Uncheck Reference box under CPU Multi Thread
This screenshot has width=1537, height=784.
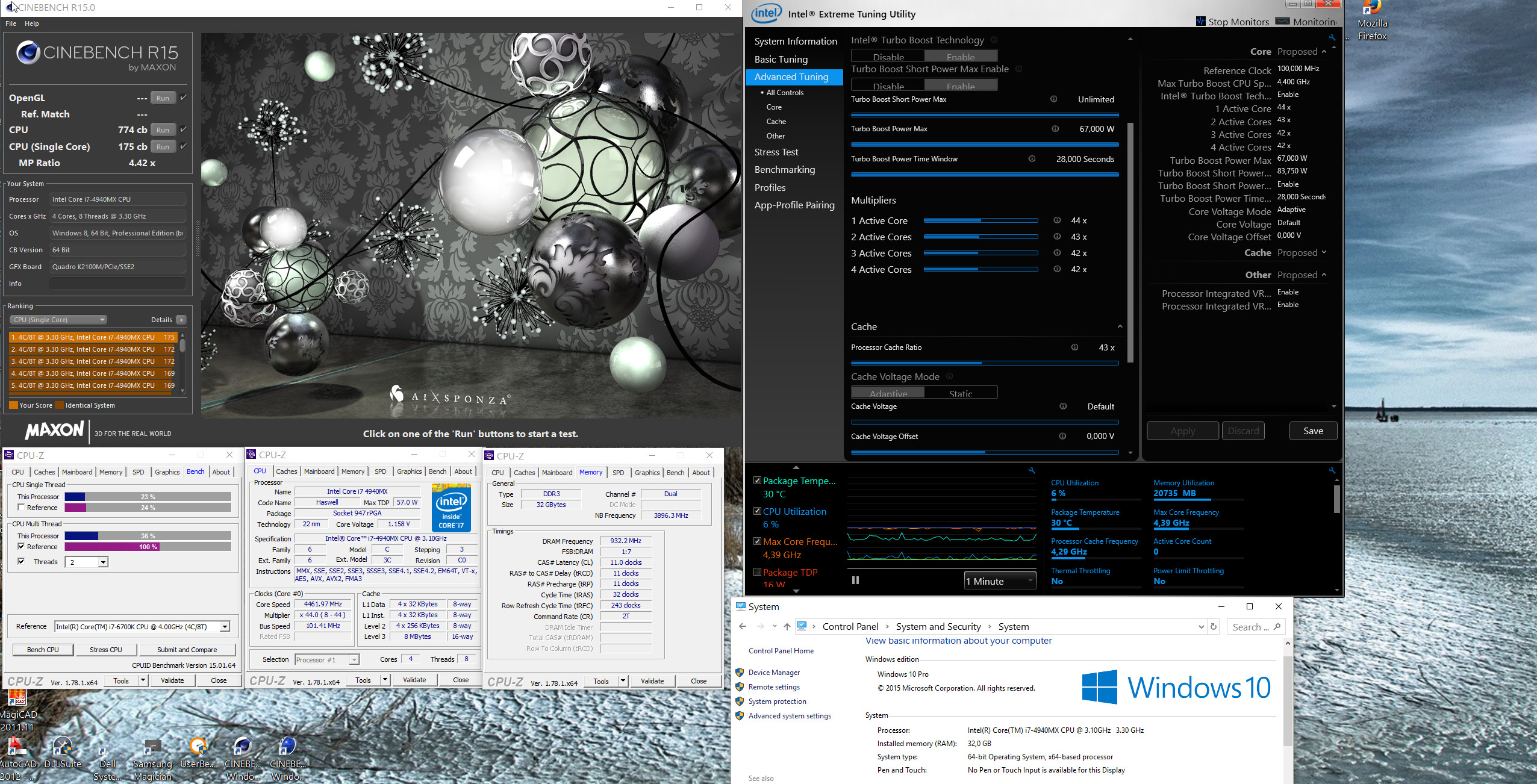pos(21,547)
